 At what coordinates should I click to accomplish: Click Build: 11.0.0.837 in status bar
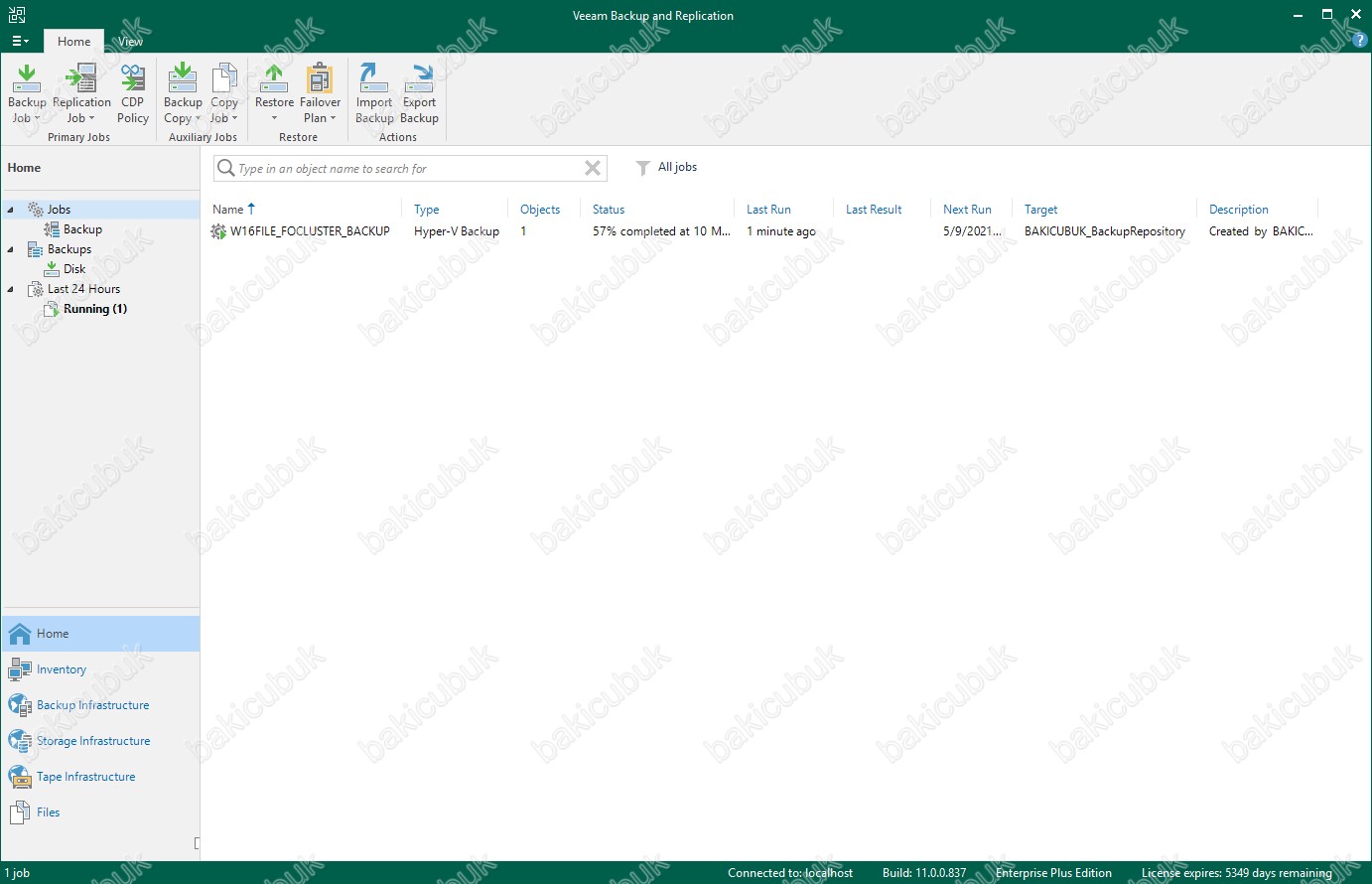pos(924,873)
